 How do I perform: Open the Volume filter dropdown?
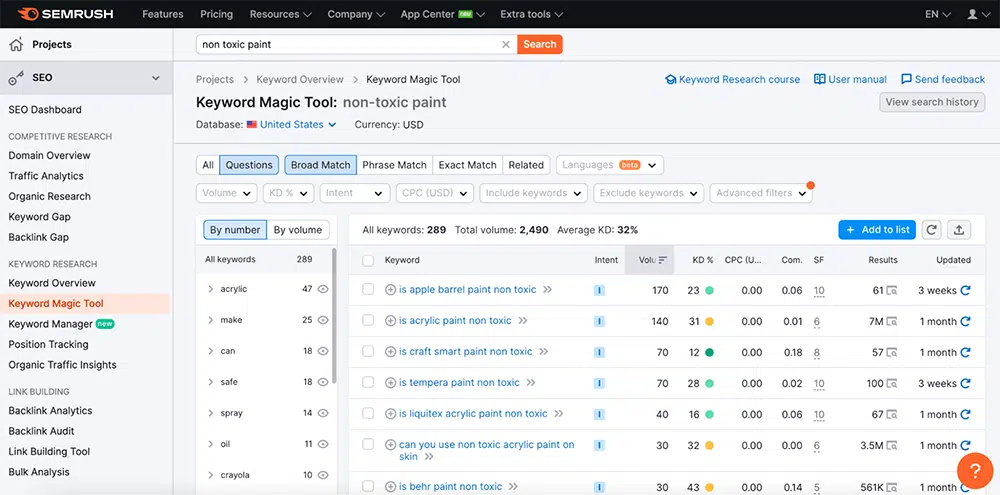[x=227, y=193]
